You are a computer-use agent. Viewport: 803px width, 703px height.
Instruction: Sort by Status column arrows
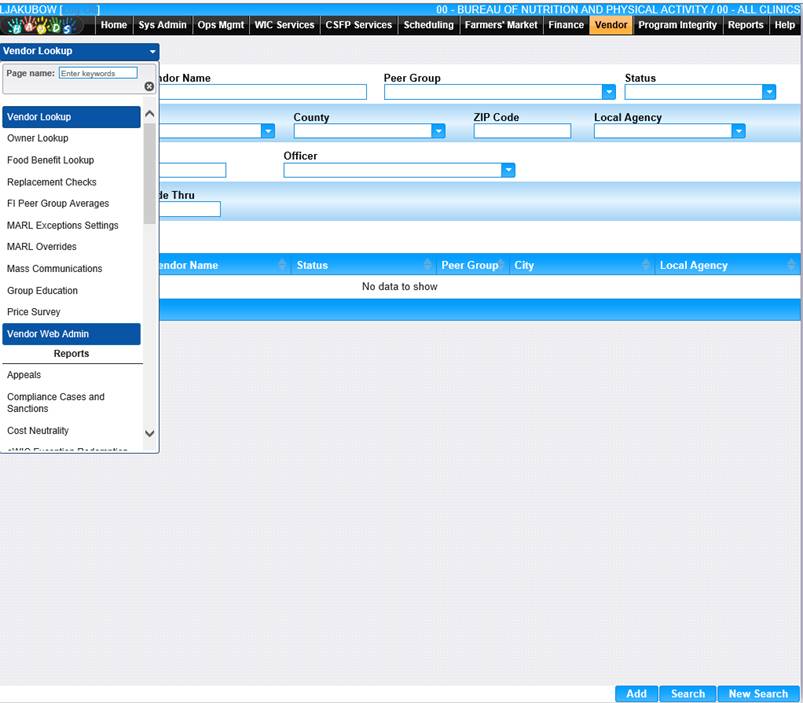click(x=428, y=265)
